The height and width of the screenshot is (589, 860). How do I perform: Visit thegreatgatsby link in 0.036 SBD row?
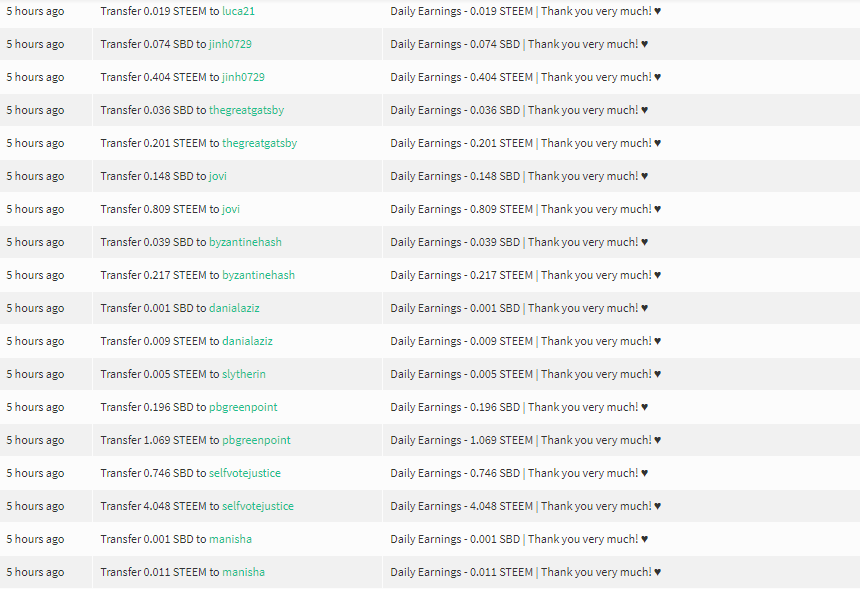pos(246,110)
